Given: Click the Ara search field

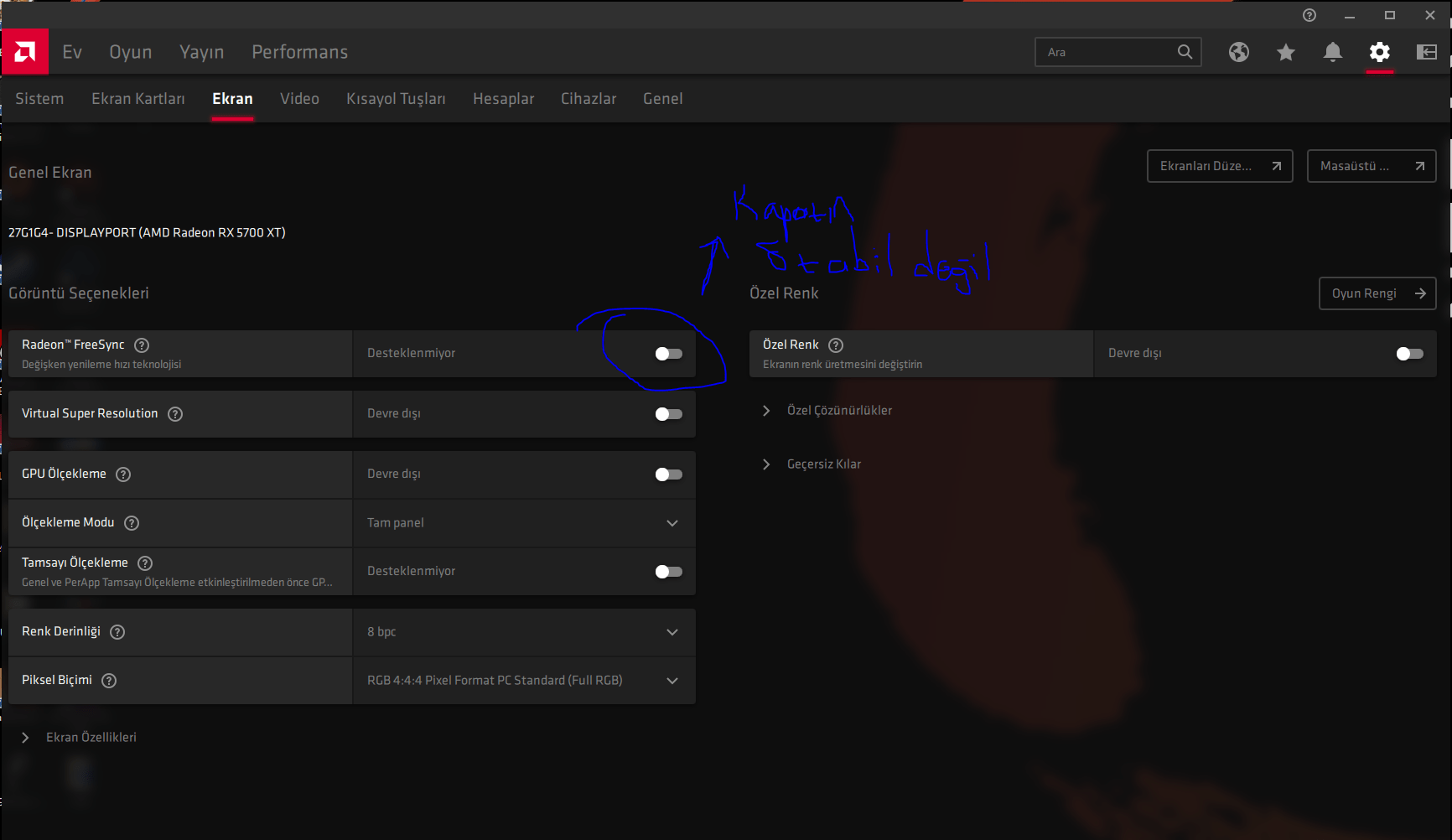Looking at the screenshot, I should 1118,52.
